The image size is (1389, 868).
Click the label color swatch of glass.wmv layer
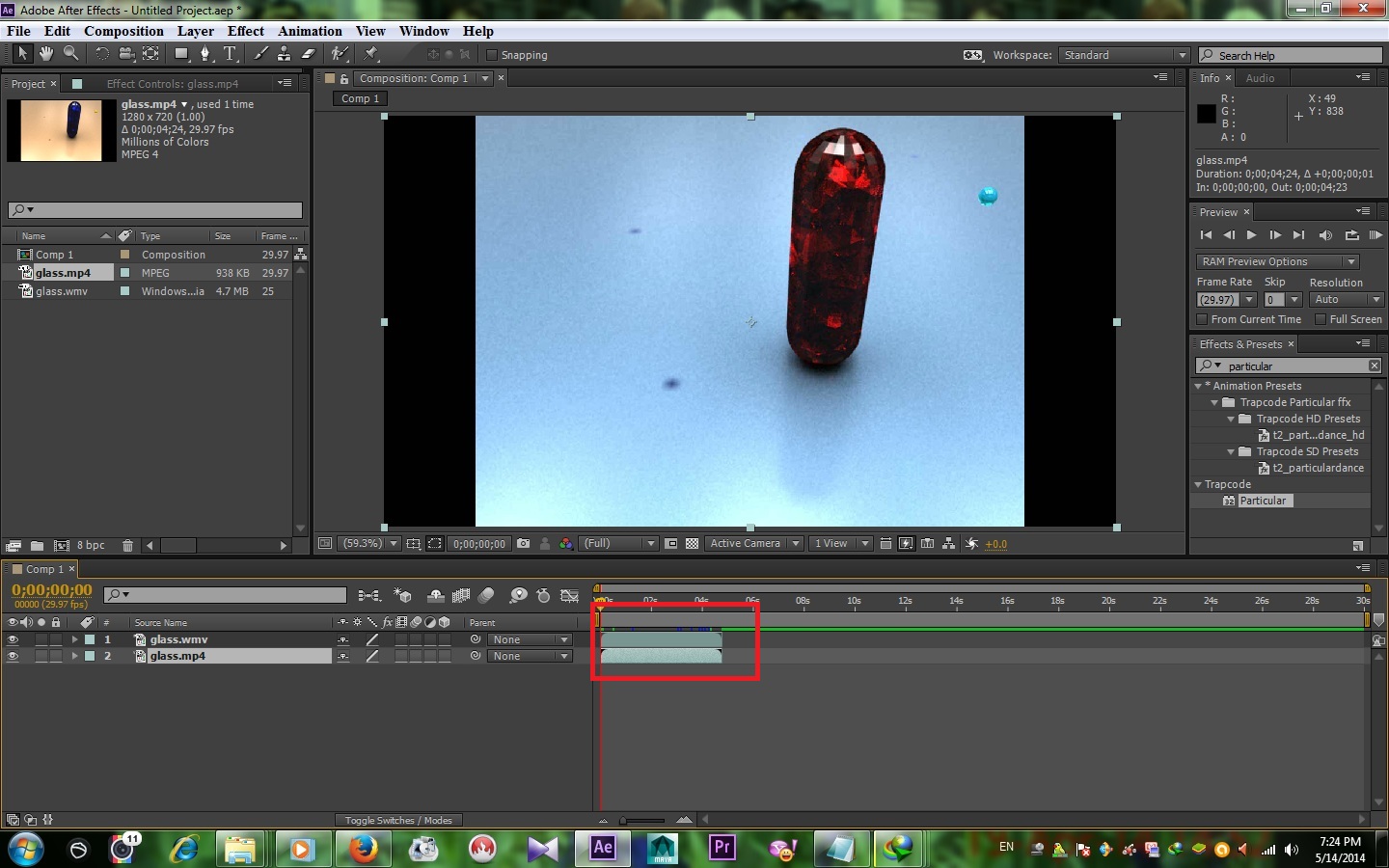[x=90, y=639]
